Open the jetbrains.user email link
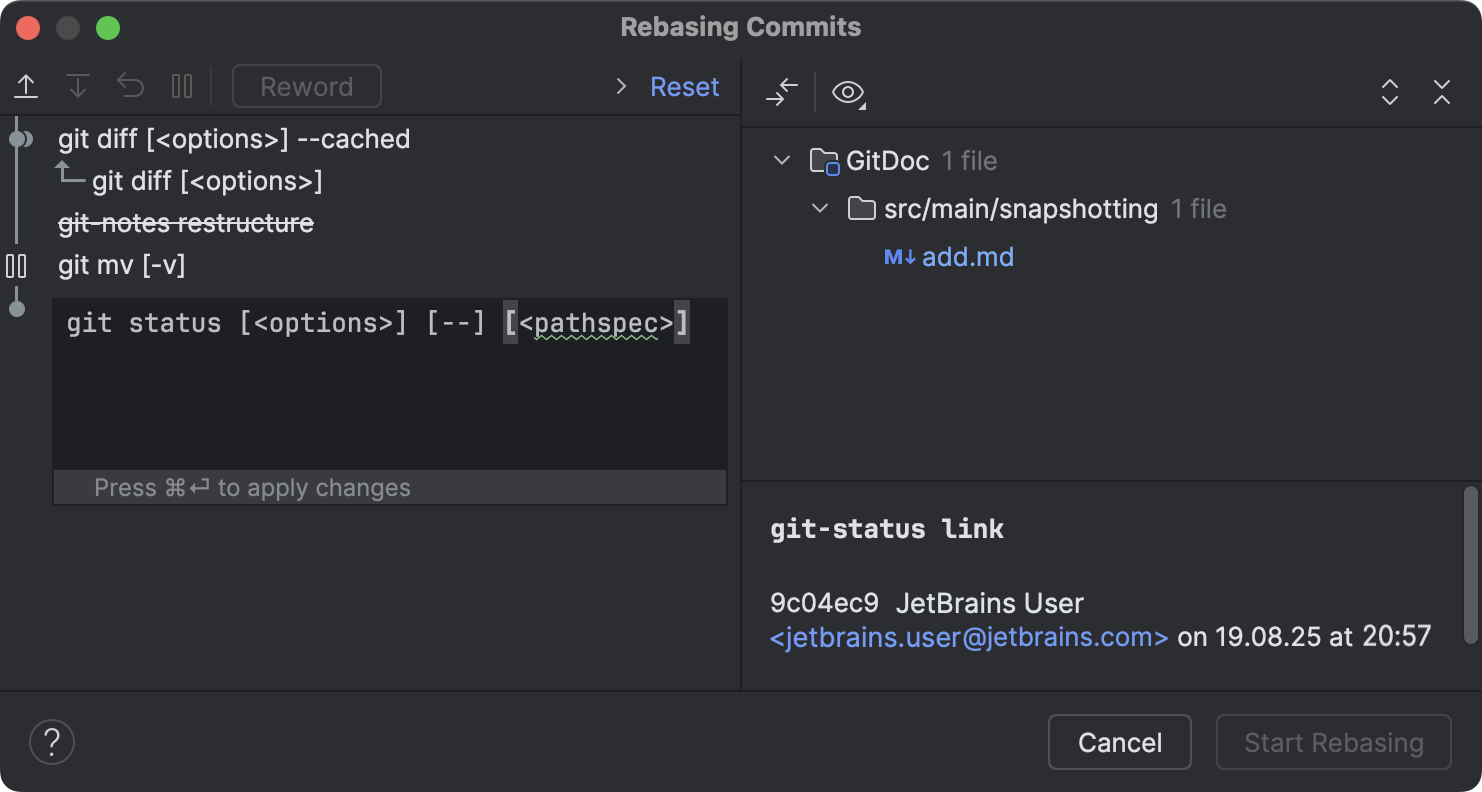This screenshot has height=792, width=1482. click(x=969, y=636)
